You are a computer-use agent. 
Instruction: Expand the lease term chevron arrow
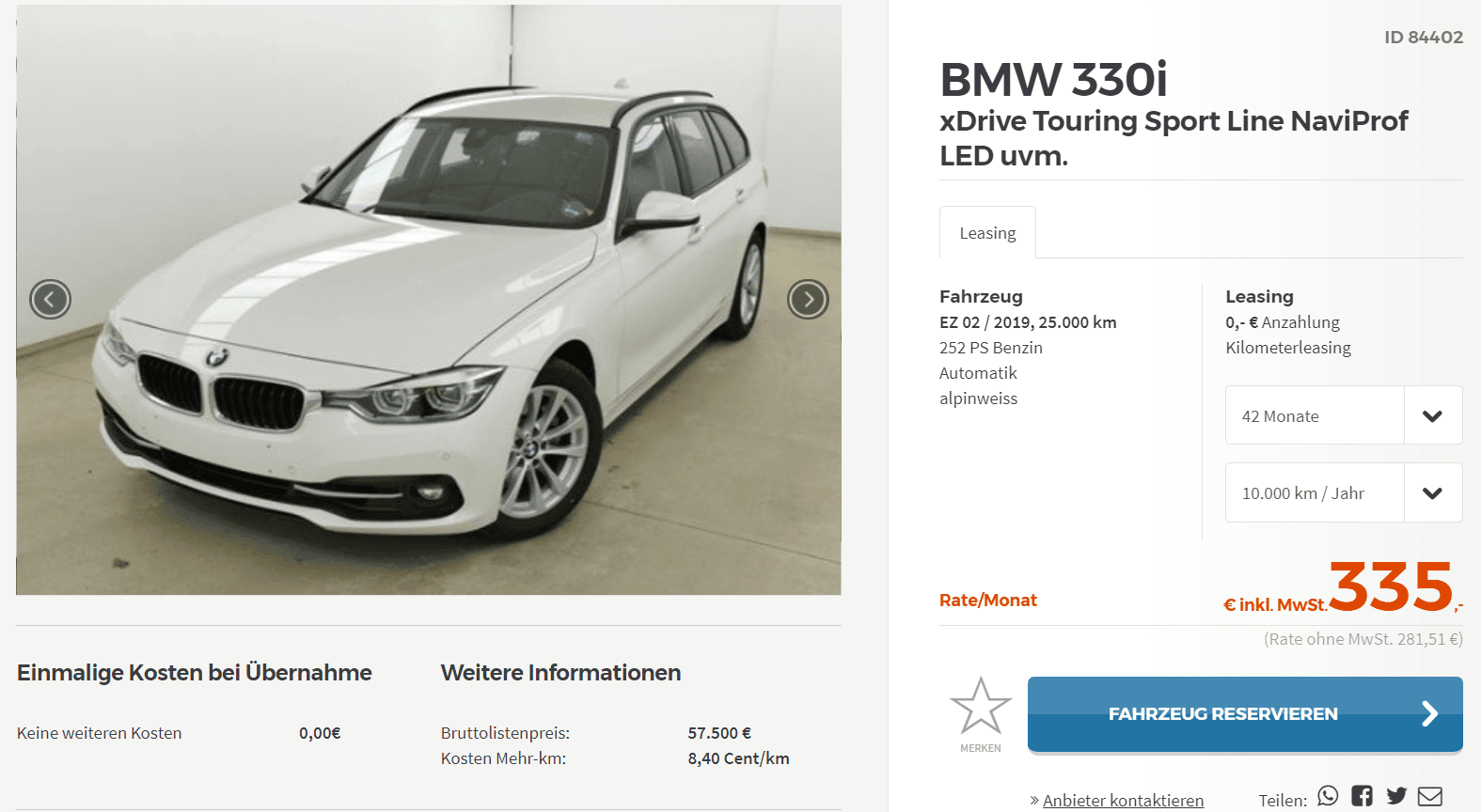tap(1432, 416)
